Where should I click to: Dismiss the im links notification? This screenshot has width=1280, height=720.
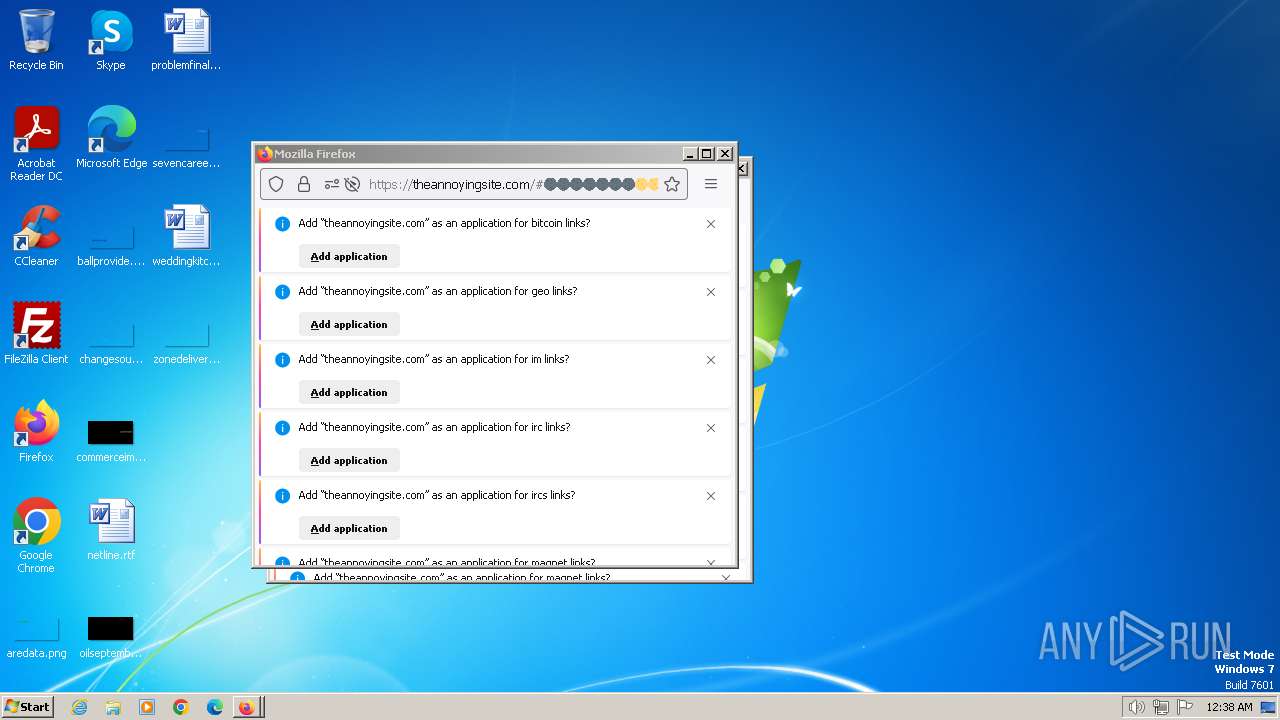[x=711, y=360]
